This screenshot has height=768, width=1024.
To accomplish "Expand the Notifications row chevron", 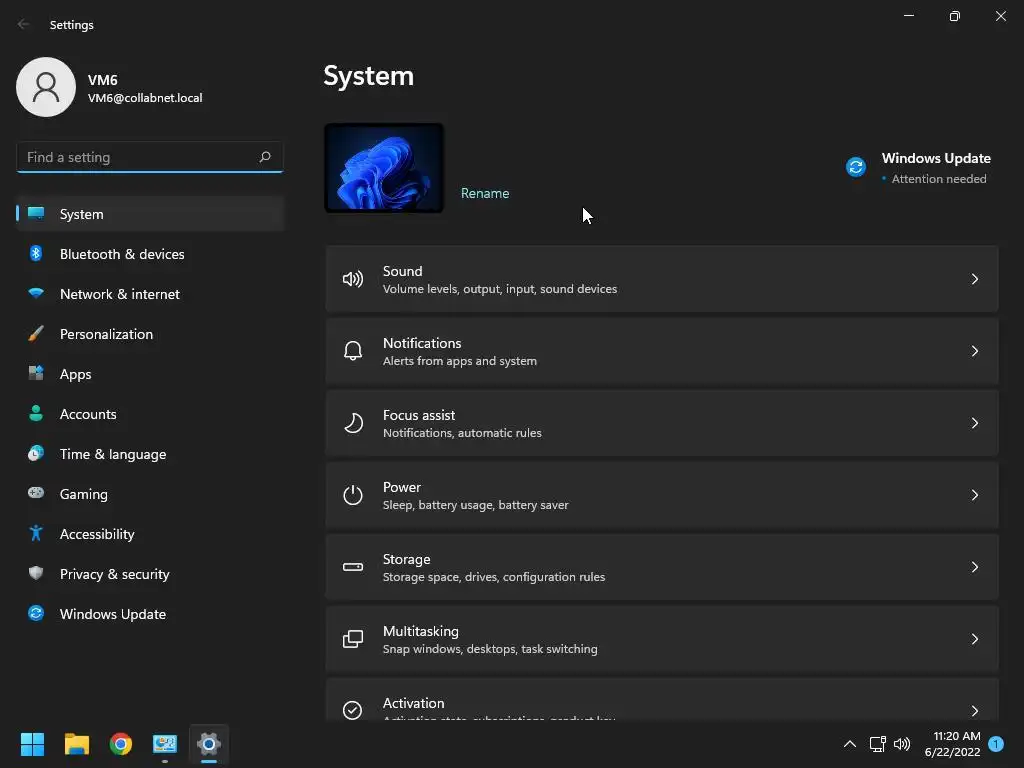I will (974, 351).
